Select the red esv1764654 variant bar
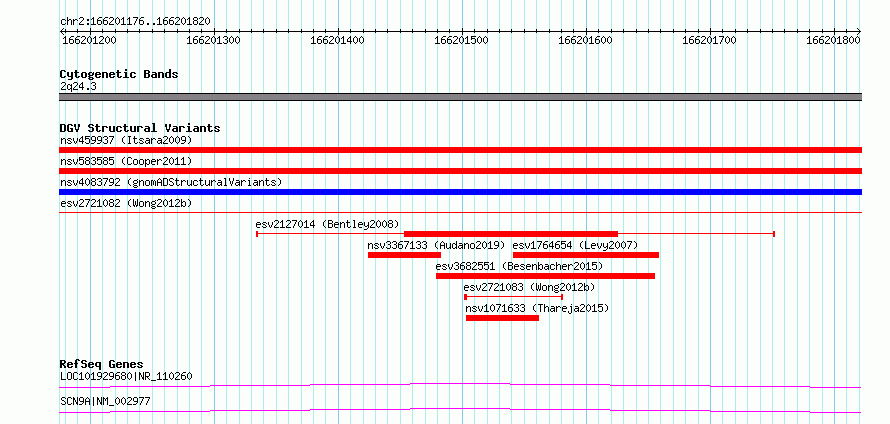This screenshot has width=890, height=424. (x=586, y=255)
